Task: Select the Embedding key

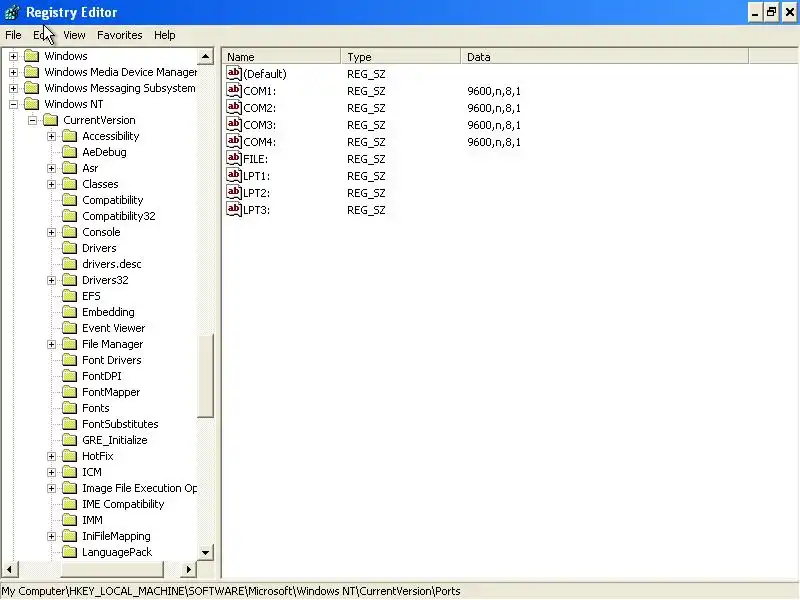Action: pyautogui.click(x=108, y=312)
